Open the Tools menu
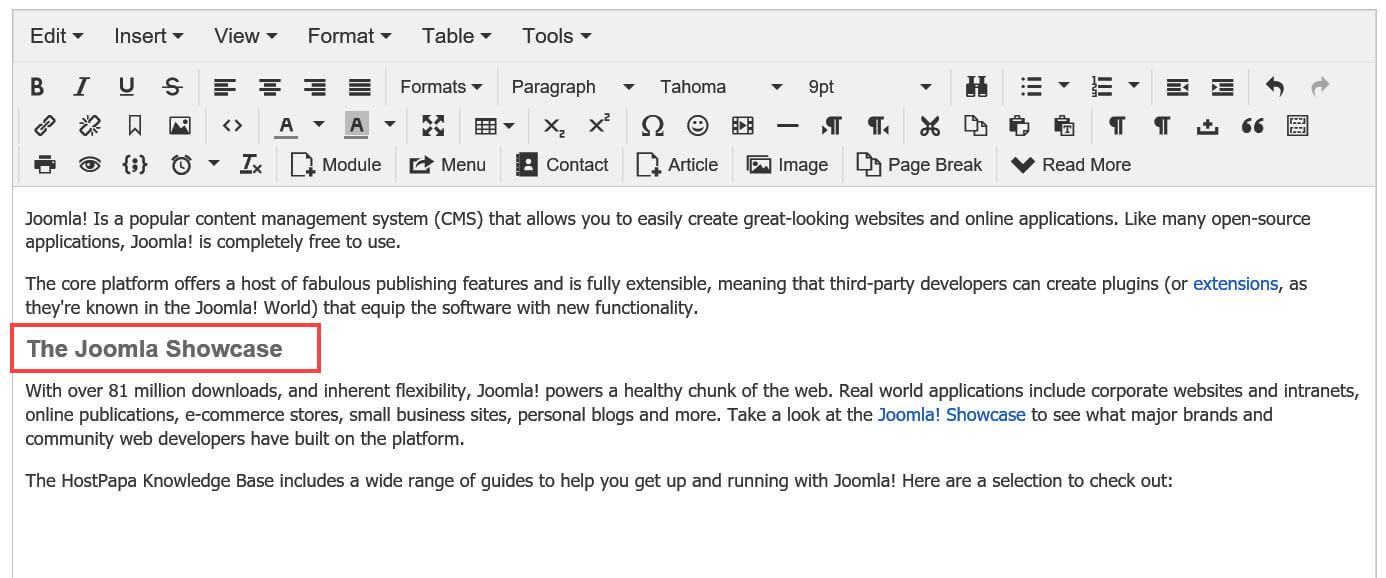This screenshot has height=578, width=1386. (556, 36)
